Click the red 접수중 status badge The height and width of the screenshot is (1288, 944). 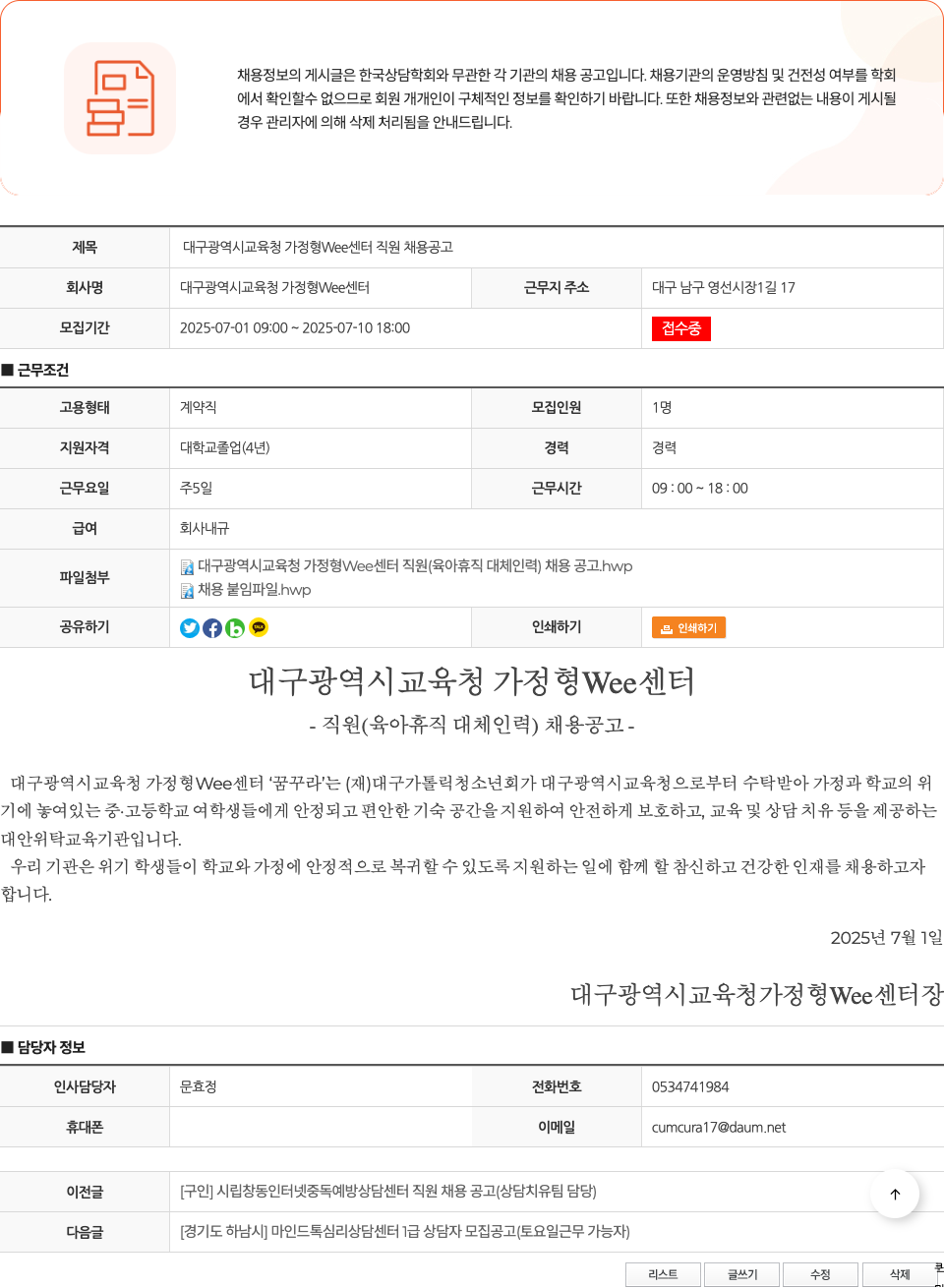681,328
